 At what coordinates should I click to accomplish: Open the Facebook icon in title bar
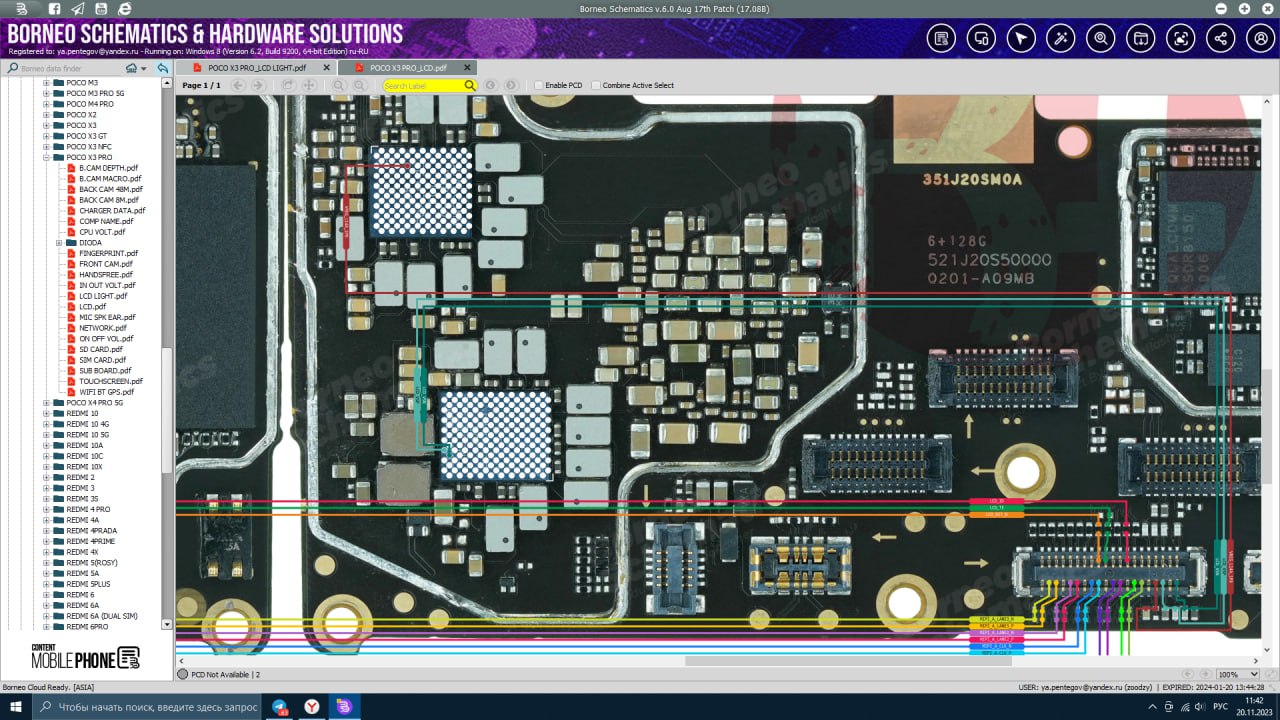pos(54,8)
